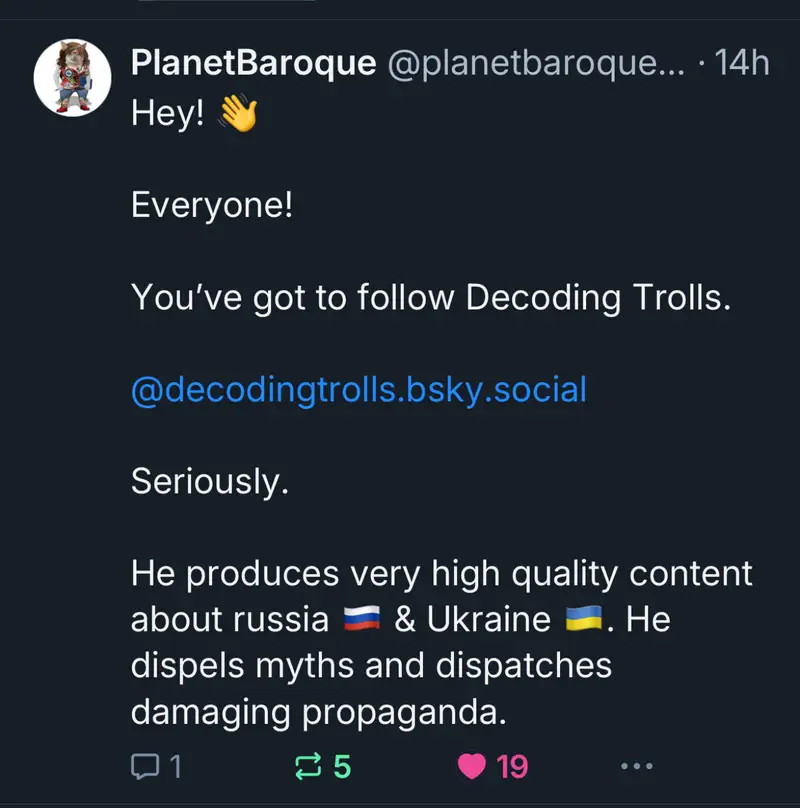This screenshot has height=808, width=800.
Task: Open PlanetBaroque's profile avatar
Action: coord(71,78)
